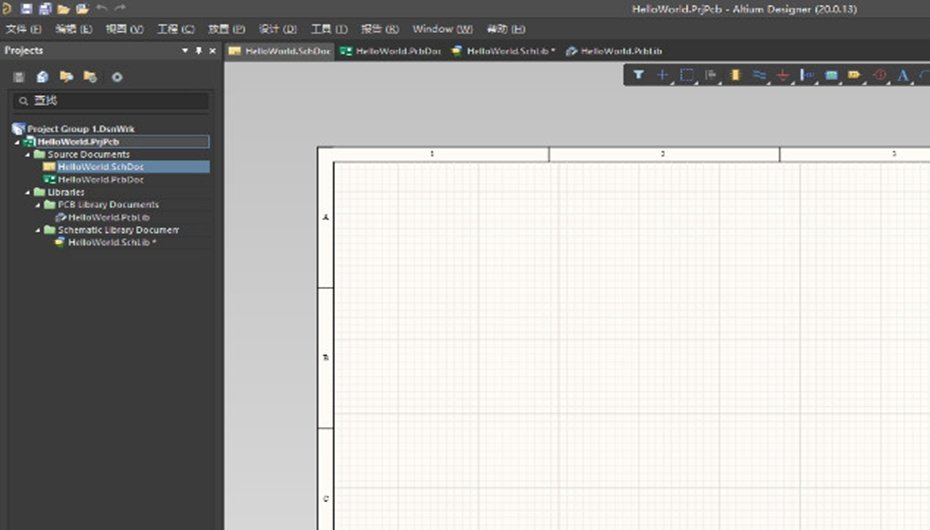Select the Align objects tool
This screenshot has width=930, height=530.
pos(711,75)
